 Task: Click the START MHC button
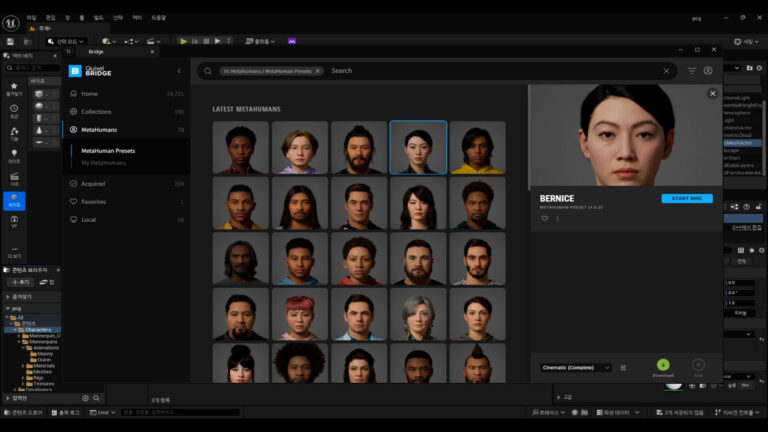pyautogui.click(x=687, y=199)
